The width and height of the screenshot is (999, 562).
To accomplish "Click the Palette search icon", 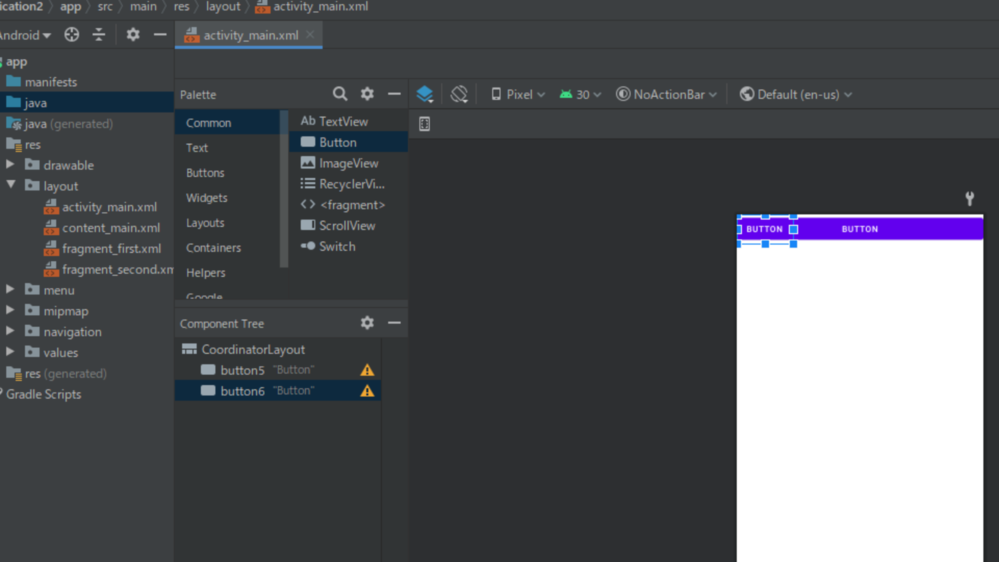I will tap(340, 94).
